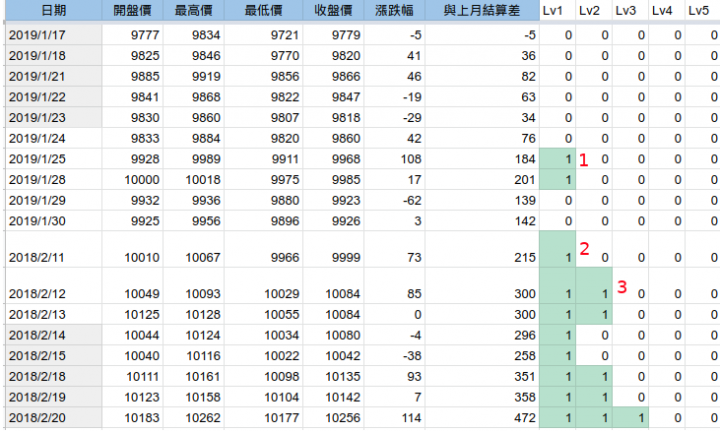
Task: Select the green Lv2 cell for 2018/2/12
Action: tap(594, 286)
